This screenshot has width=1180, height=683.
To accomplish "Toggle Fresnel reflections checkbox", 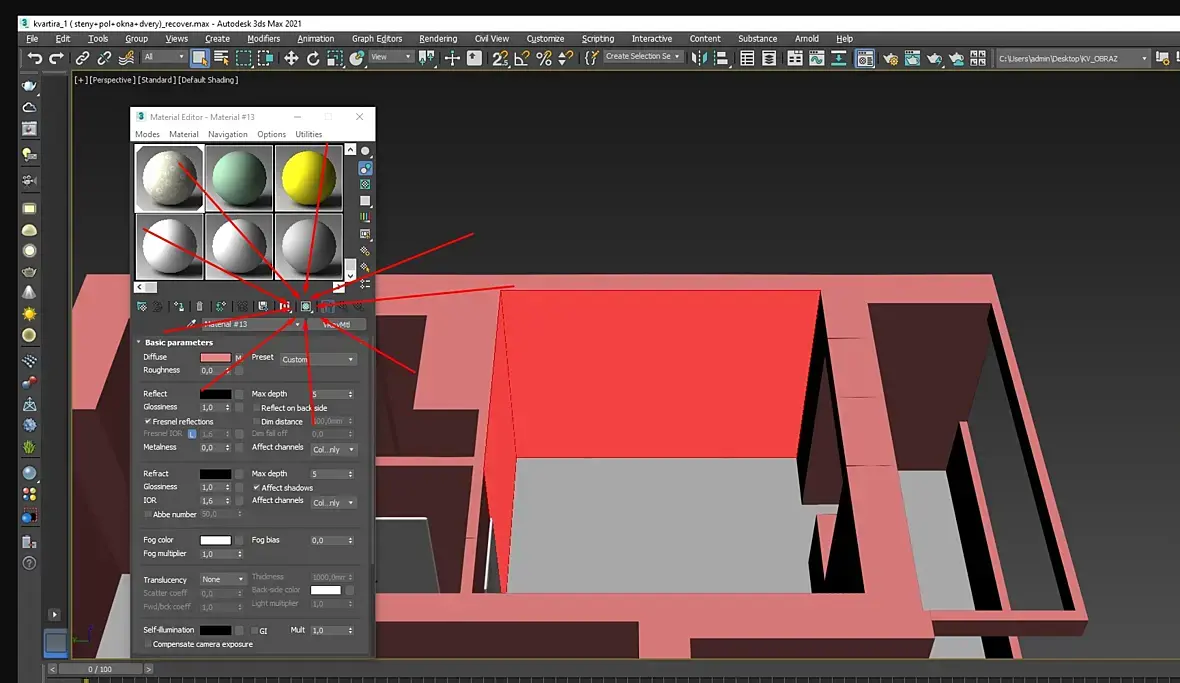I will (148, 422).
